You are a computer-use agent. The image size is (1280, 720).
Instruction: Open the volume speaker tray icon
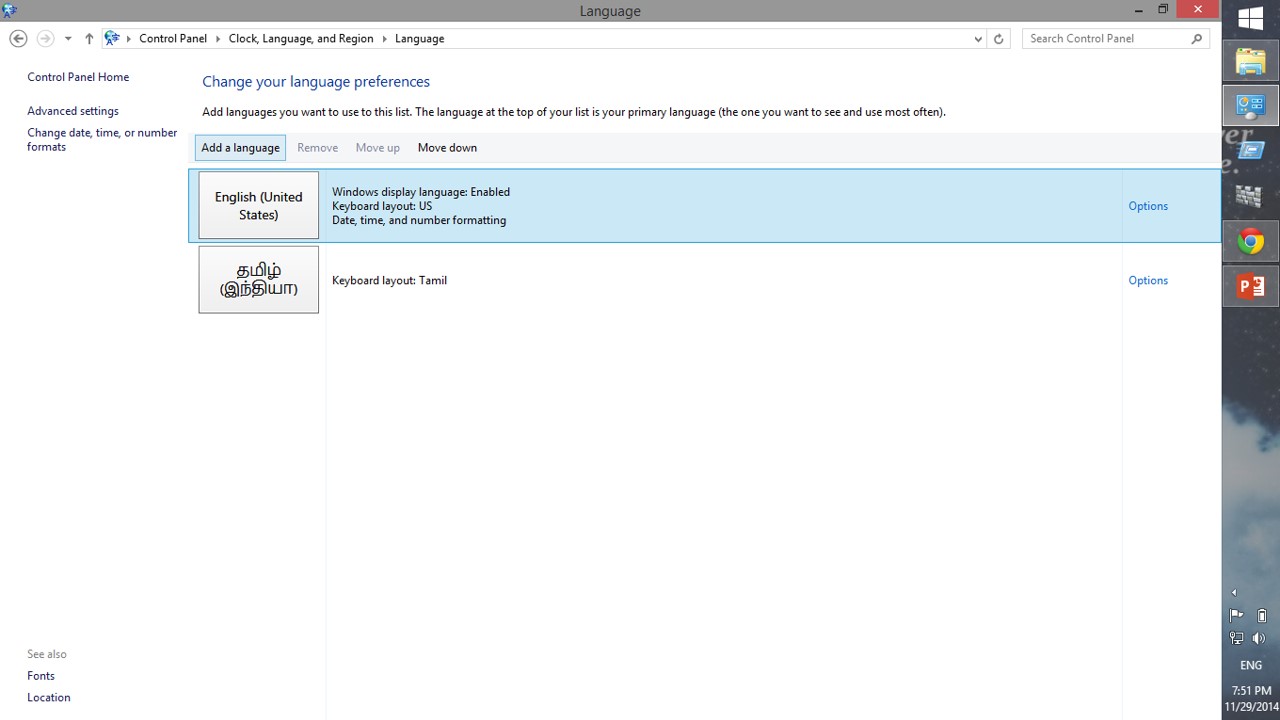[x=1259, y=638]
